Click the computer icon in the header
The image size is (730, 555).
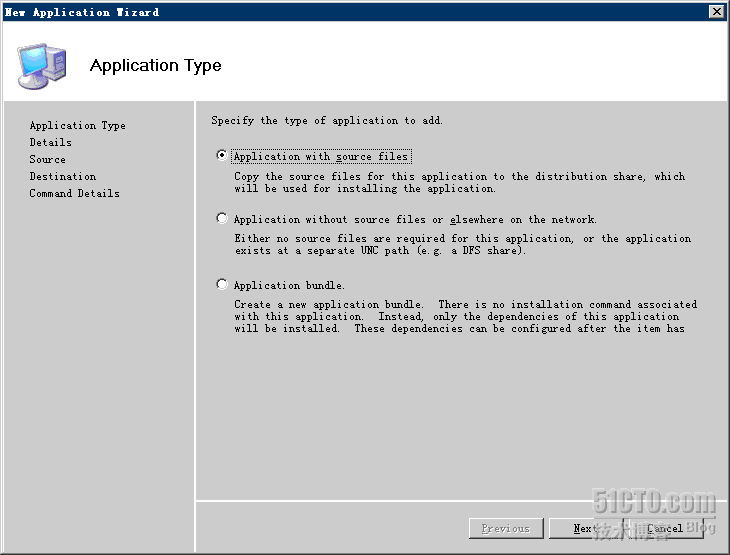(42, 66)
